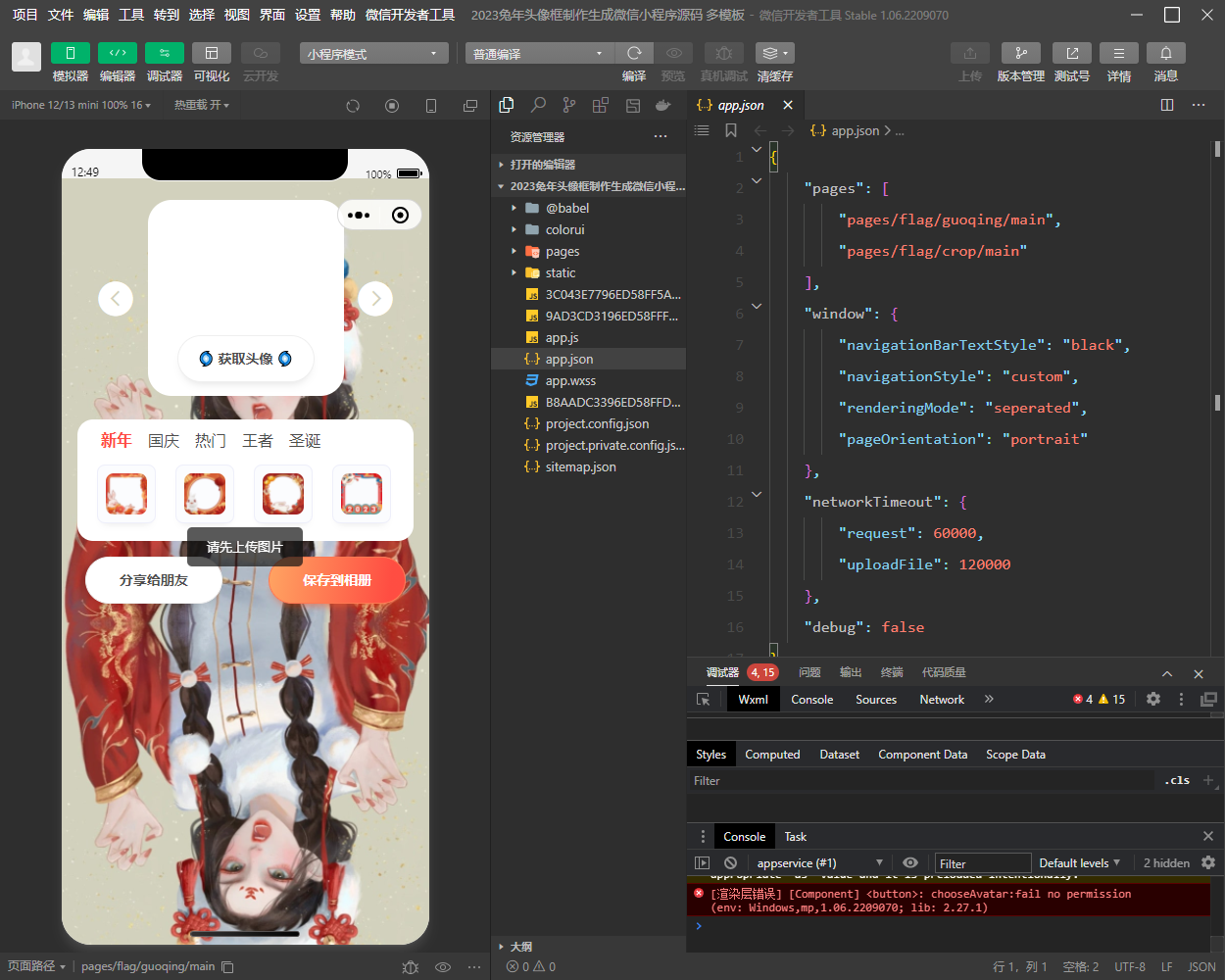Image resolution: width=1225 pixels, height=980 pixels.
Task: Click the 获取头像 button in simulator
Action: tap(246, 359)
